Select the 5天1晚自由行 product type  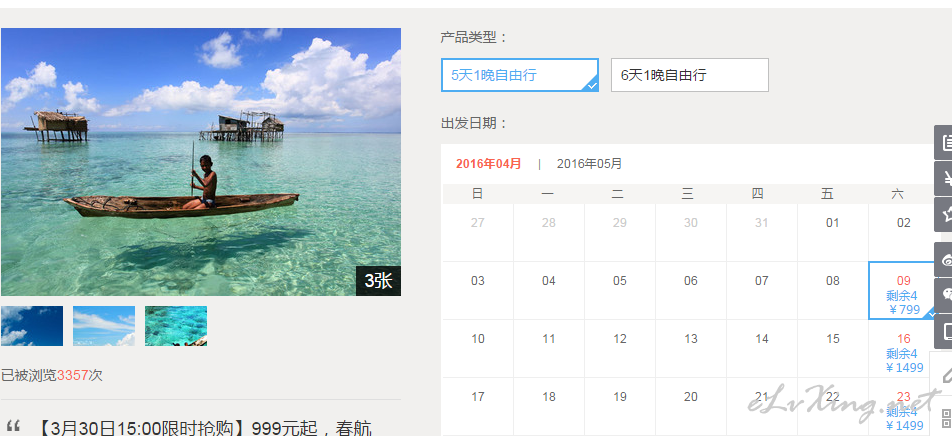tap(520, 75)
